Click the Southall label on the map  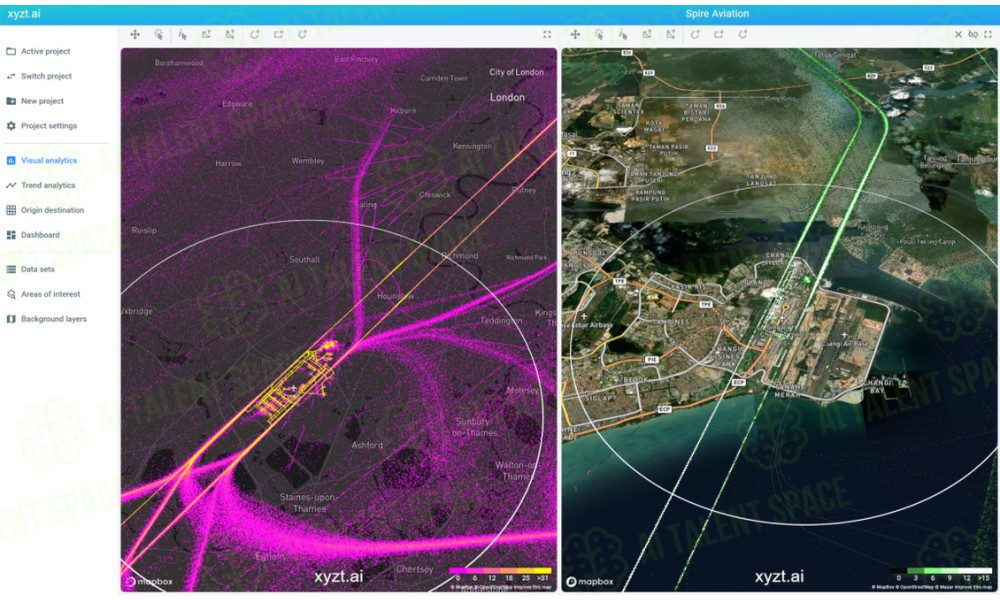(304, 260)
